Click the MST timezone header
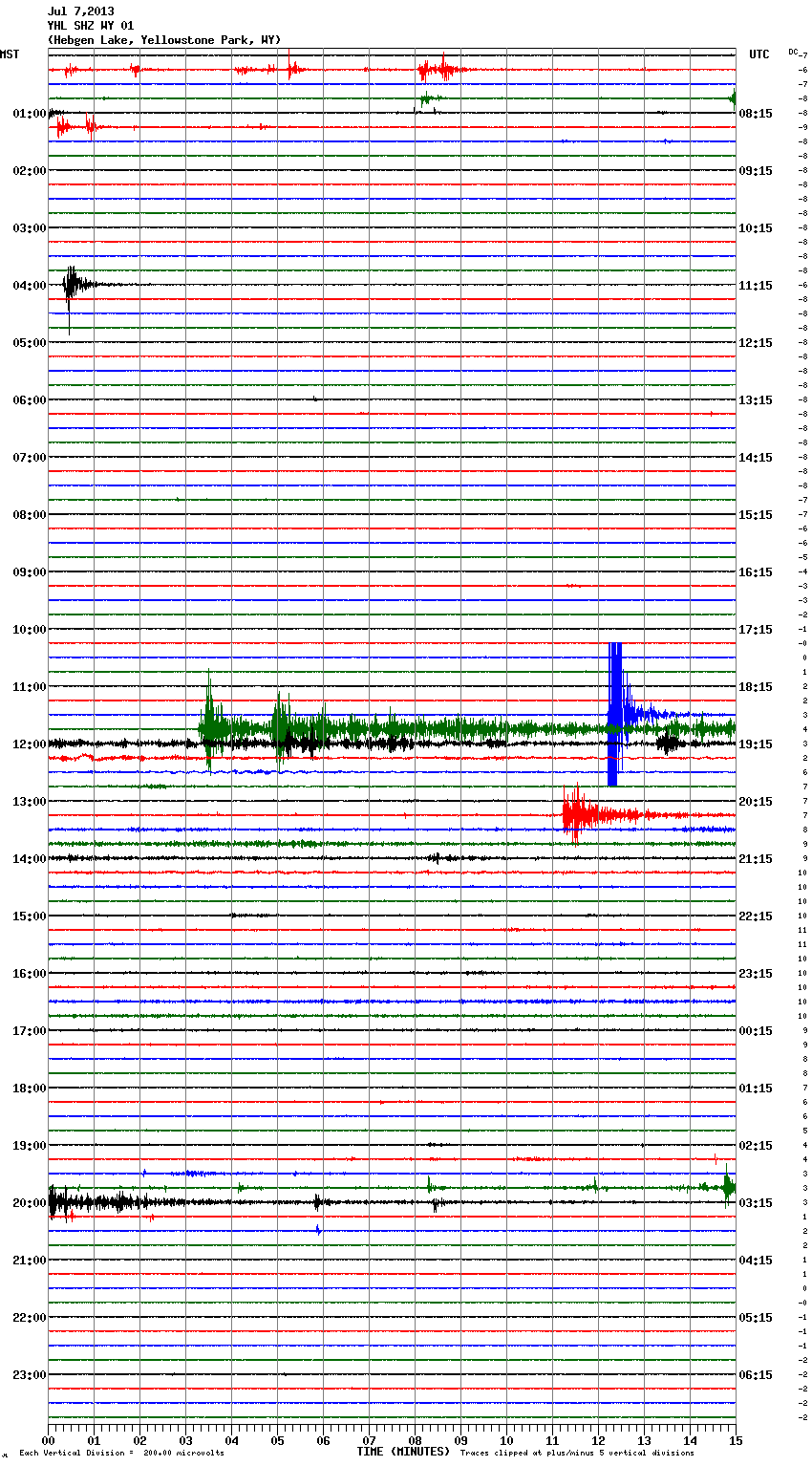This screenshot has height=1466, width=812. coord(10,54)
